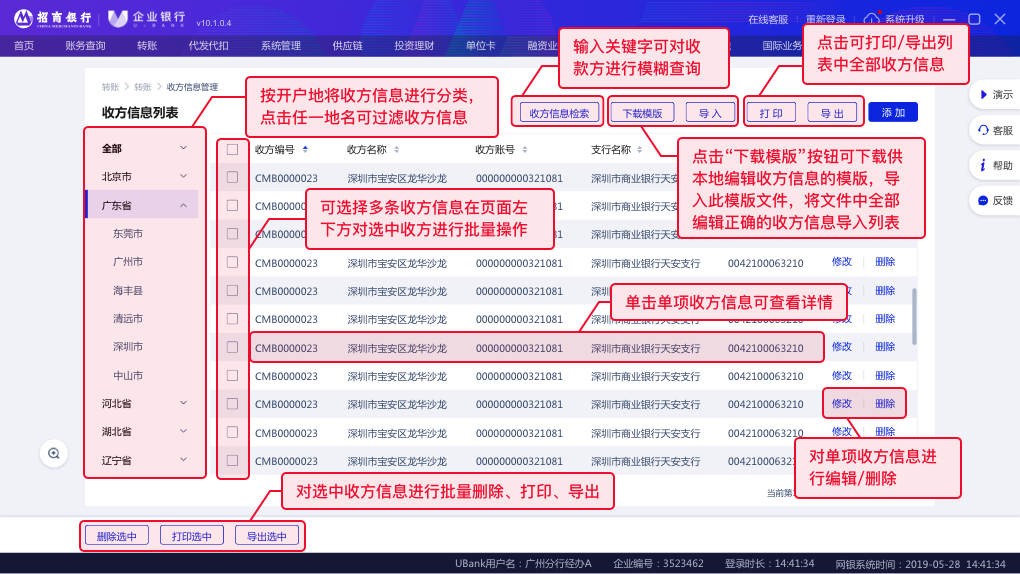Screen dimensions: 1020x574
Task: Expand the 河北省 province group
Action: [183, 403]
